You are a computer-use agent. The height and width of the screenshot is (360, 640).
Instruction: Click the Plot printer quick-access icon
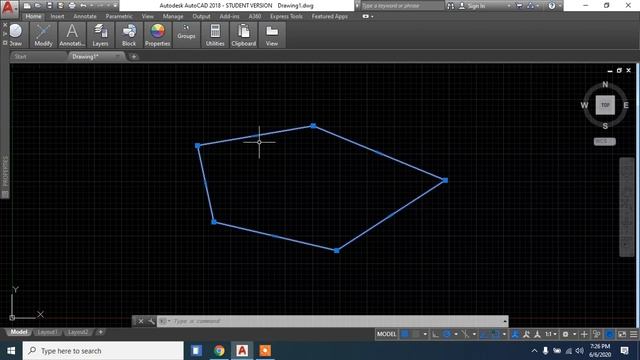point(72,6)
